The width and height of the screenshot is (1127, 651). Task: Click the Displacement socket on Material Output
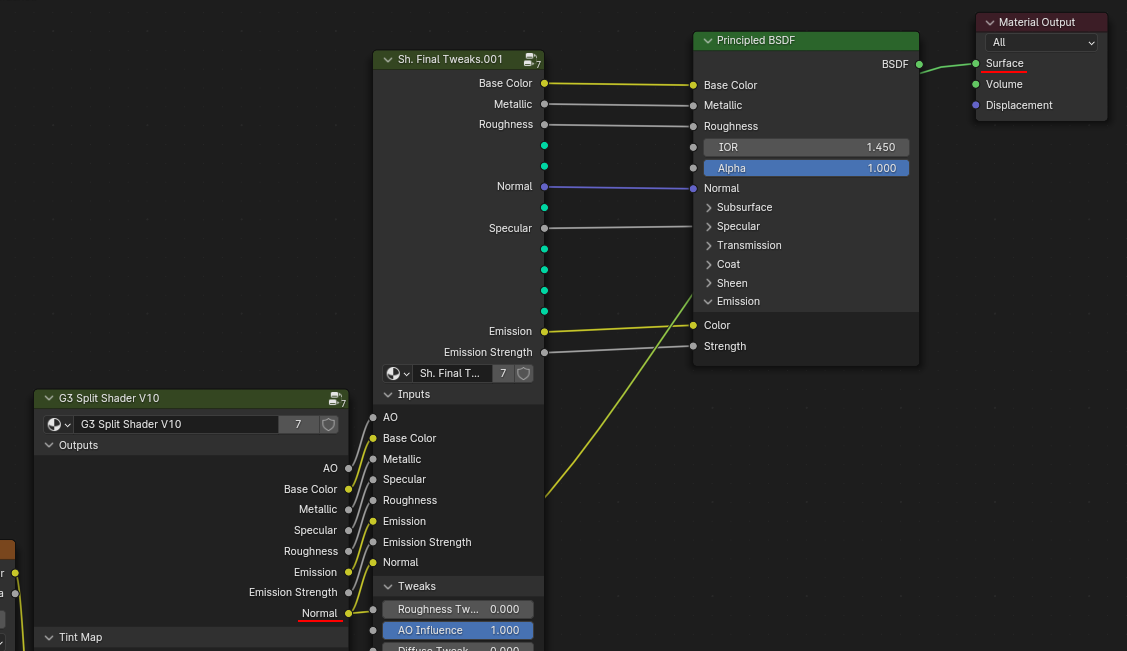click(976, 105)
